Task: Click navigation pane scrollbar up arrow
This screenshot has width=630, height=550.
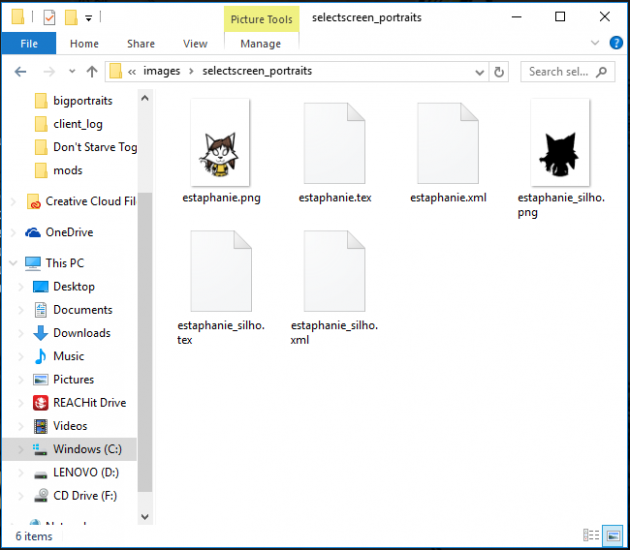Action: [x=145, y=98]
